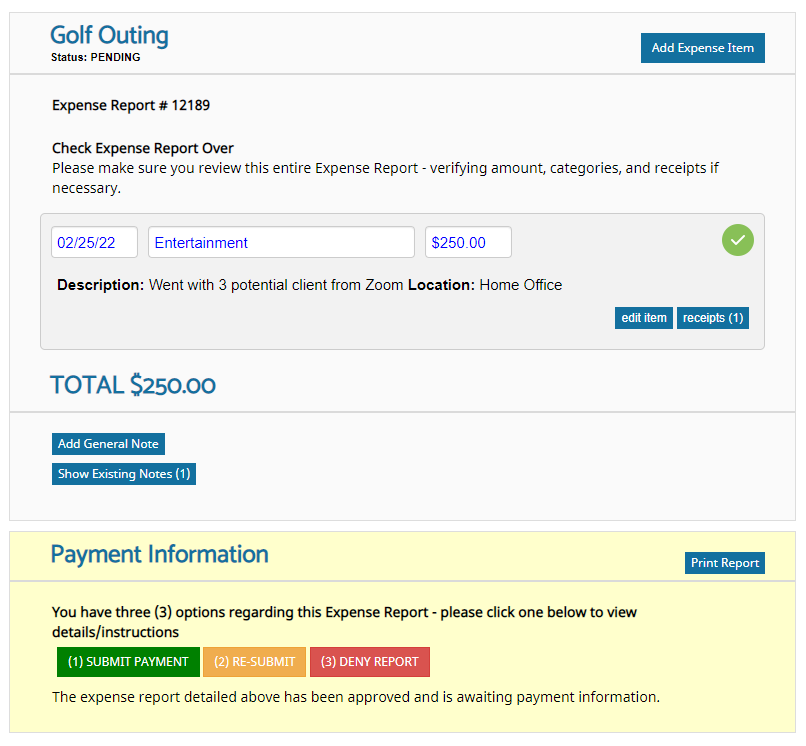The width and height of the screenshot is (806, 746).
Task: Click the Payment Information heading
Action: pyautogui.click(x=159, y=554)
